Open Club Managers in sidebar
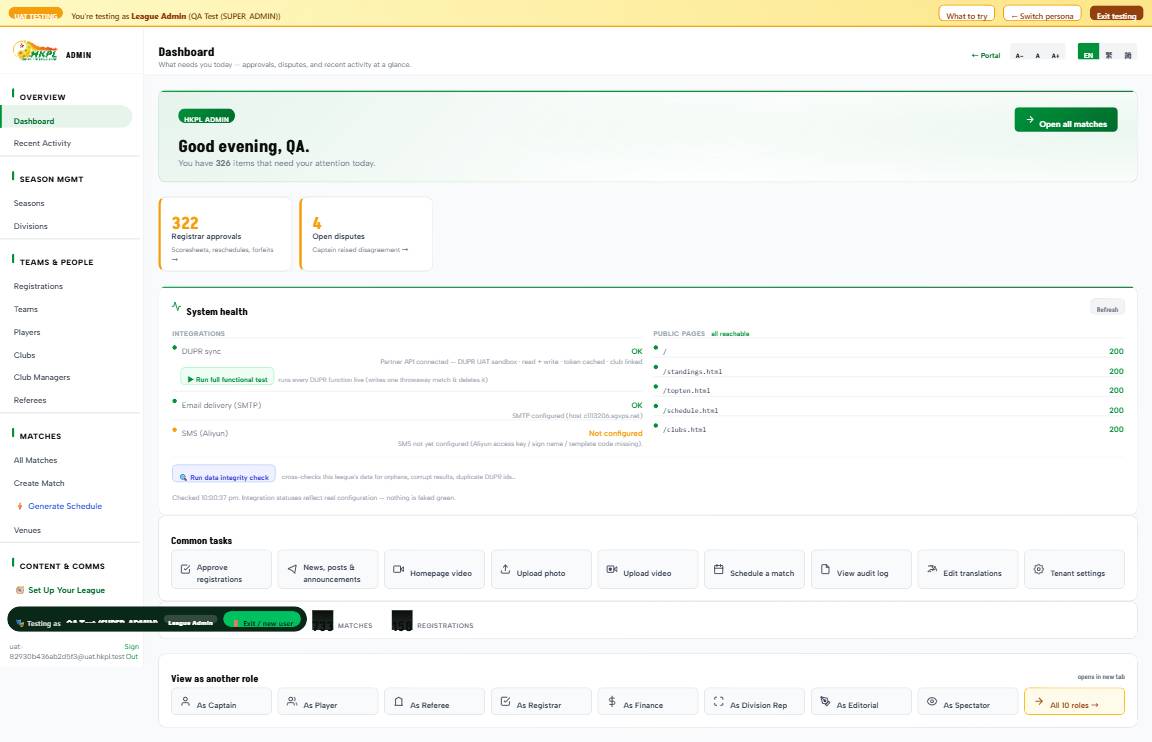 [x=42, y=377]
